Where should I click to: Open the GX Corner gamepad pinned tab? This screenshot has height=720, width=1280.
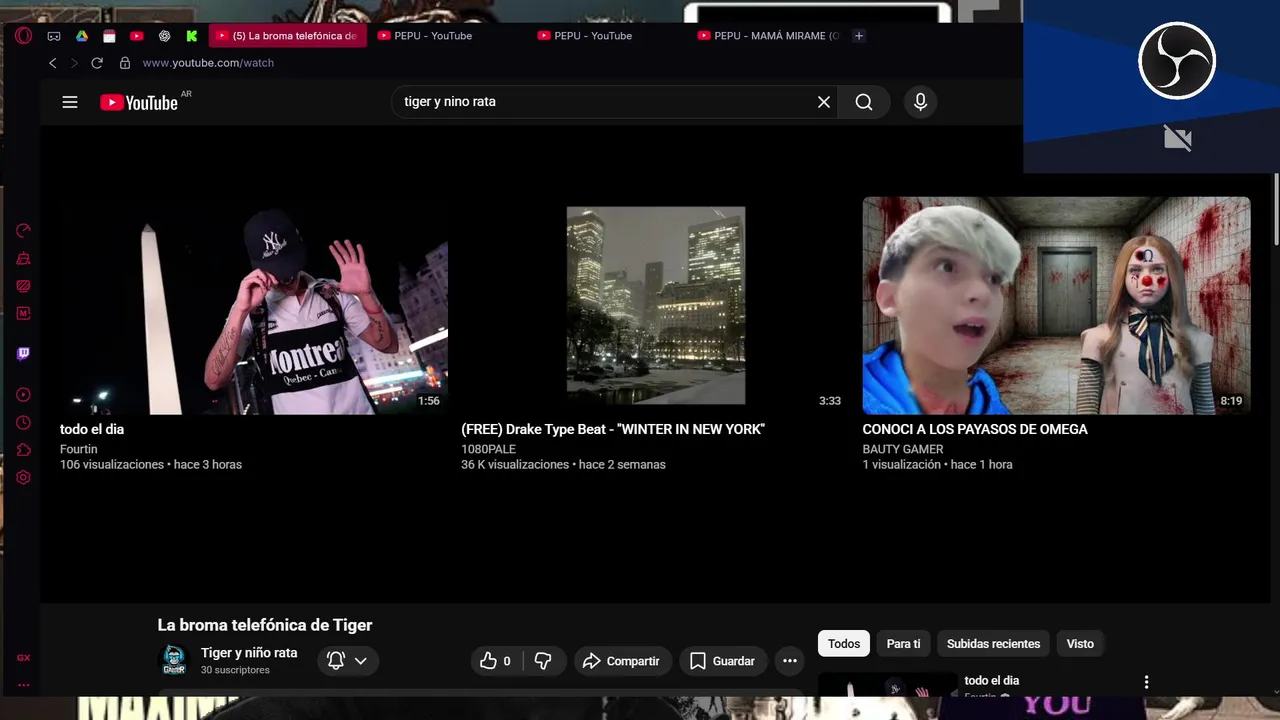point(54,36)
